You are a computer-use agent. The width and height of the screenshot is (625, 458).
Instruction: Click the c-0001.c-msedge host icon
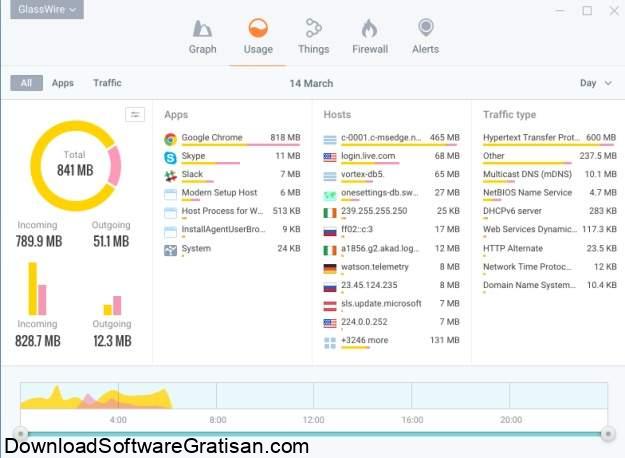tap(330, 140)
